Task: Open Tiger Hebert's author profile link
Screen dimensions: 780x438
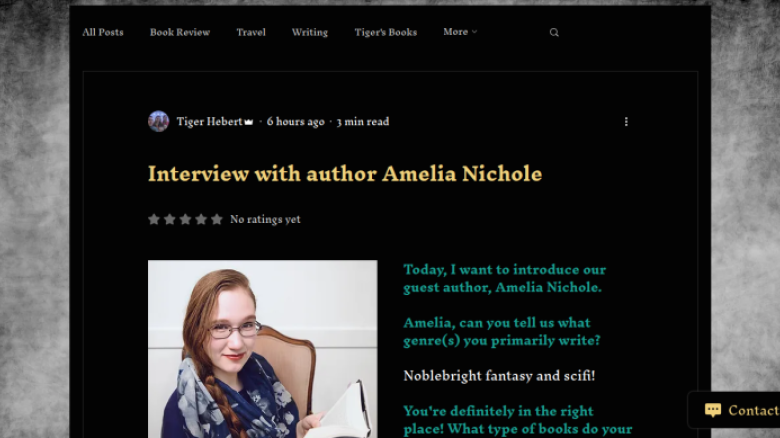Action: [x=209, y=122]
